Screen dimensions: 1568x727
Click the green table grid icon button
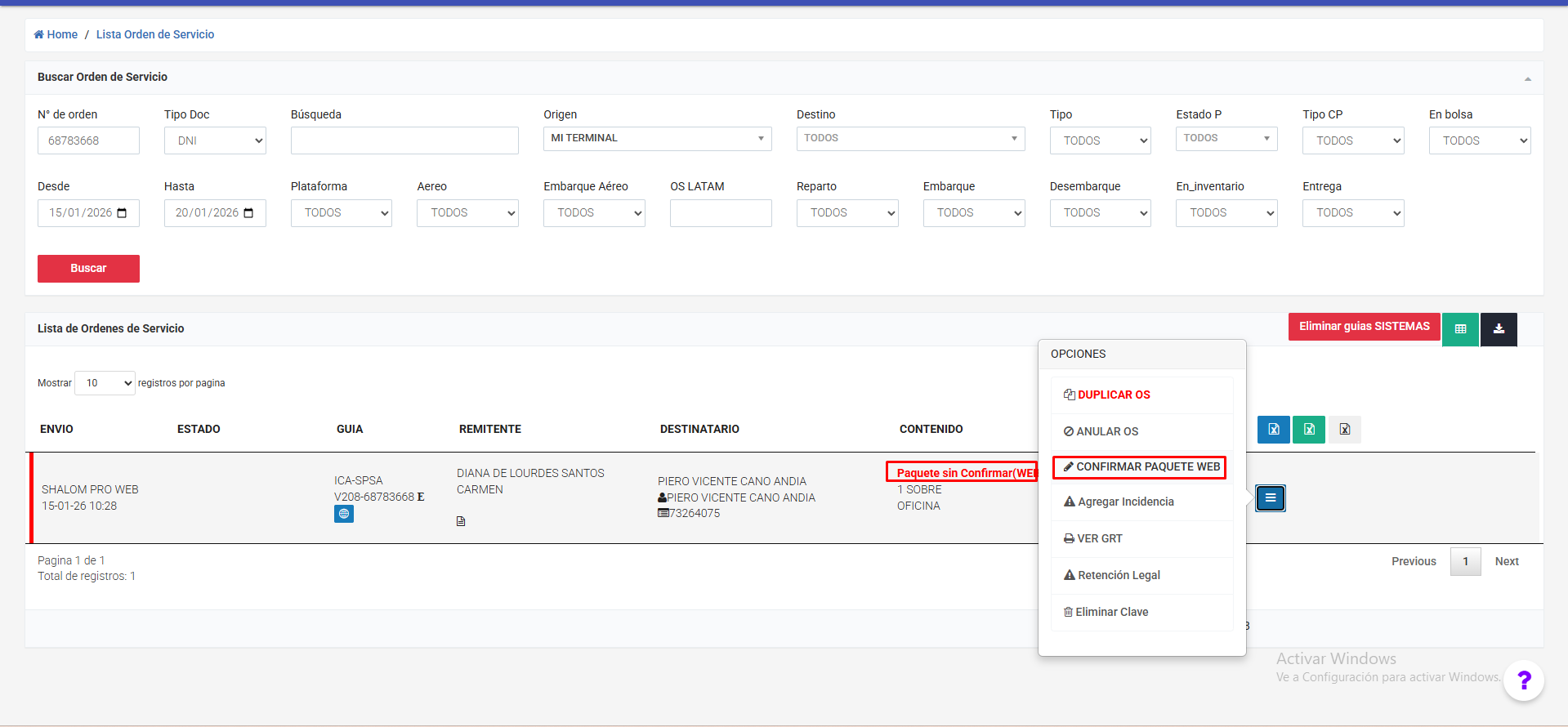(x=1460, y=329)
